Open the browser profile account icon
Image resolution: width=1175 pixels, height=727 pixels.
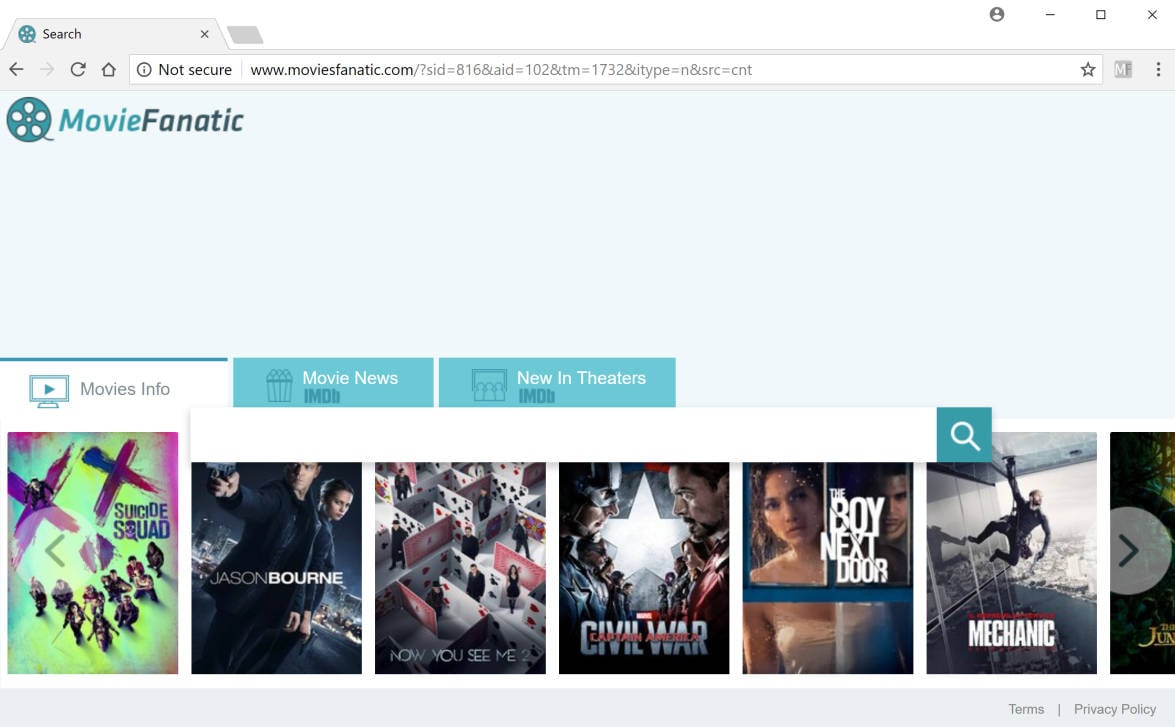996,14
